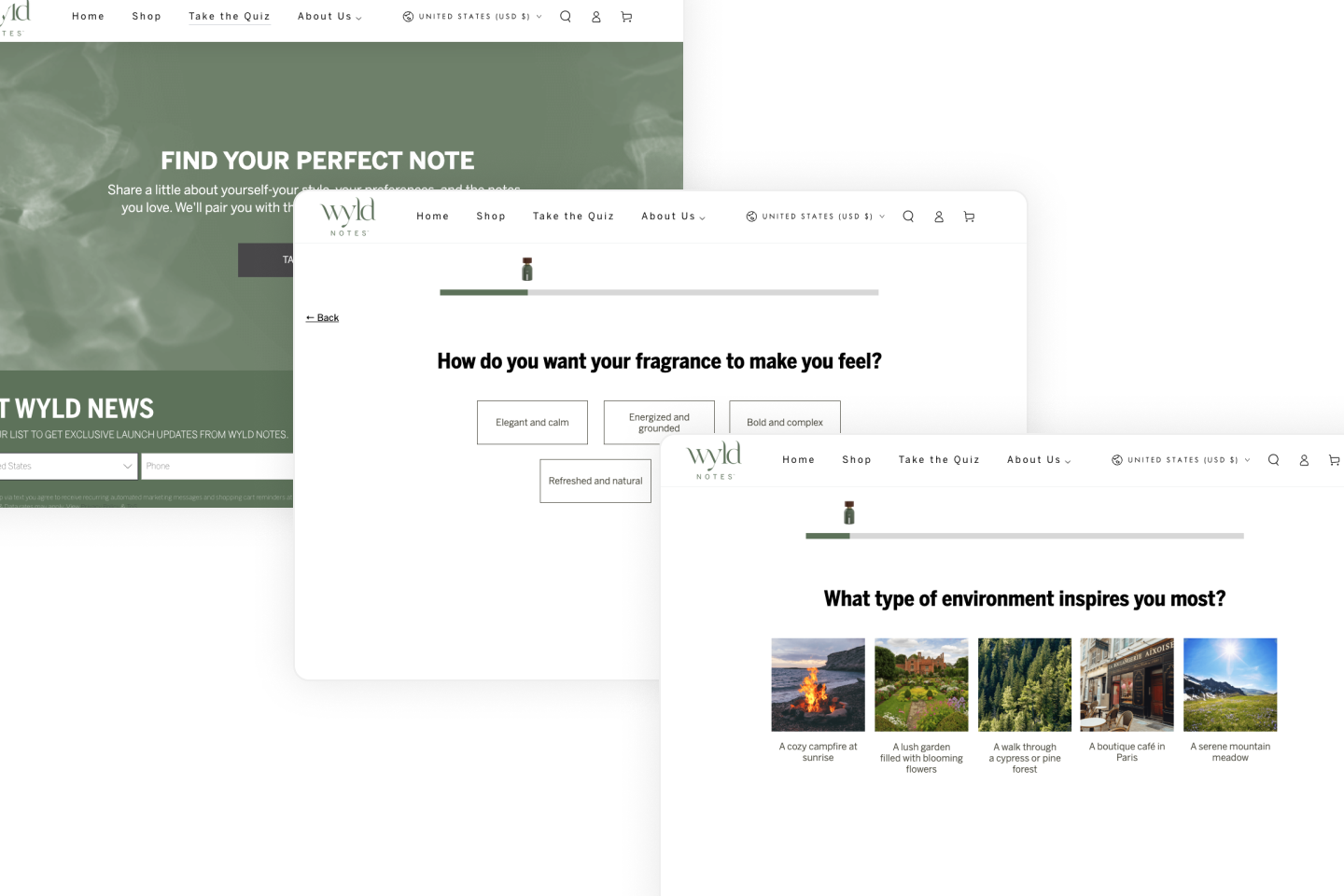Open United States (USD $) selector in middle window
This screenshot has width=1344, height=896.
pos(816,217)
